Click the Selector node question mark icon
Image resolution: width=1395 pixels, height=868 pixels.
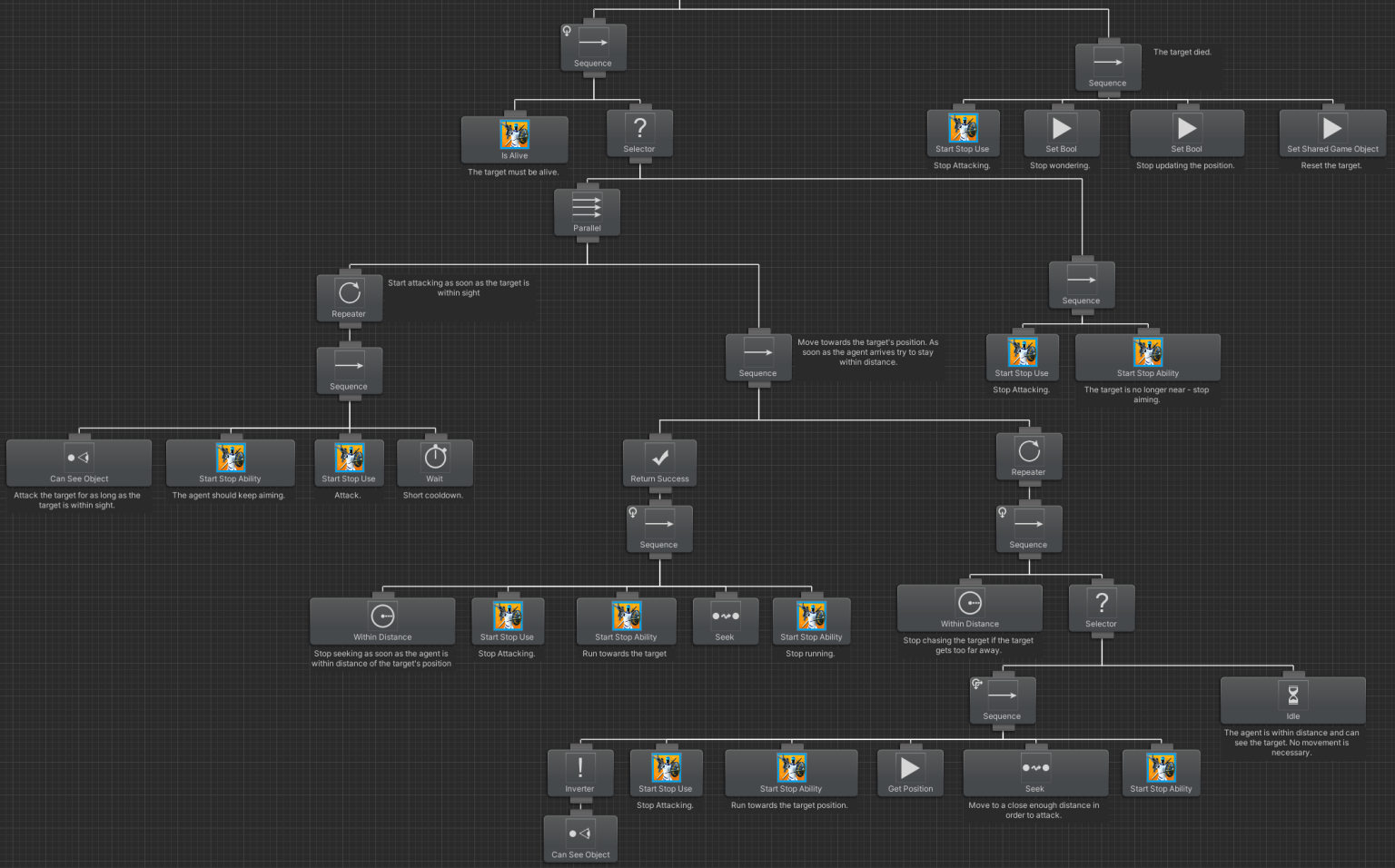[638, 128]
